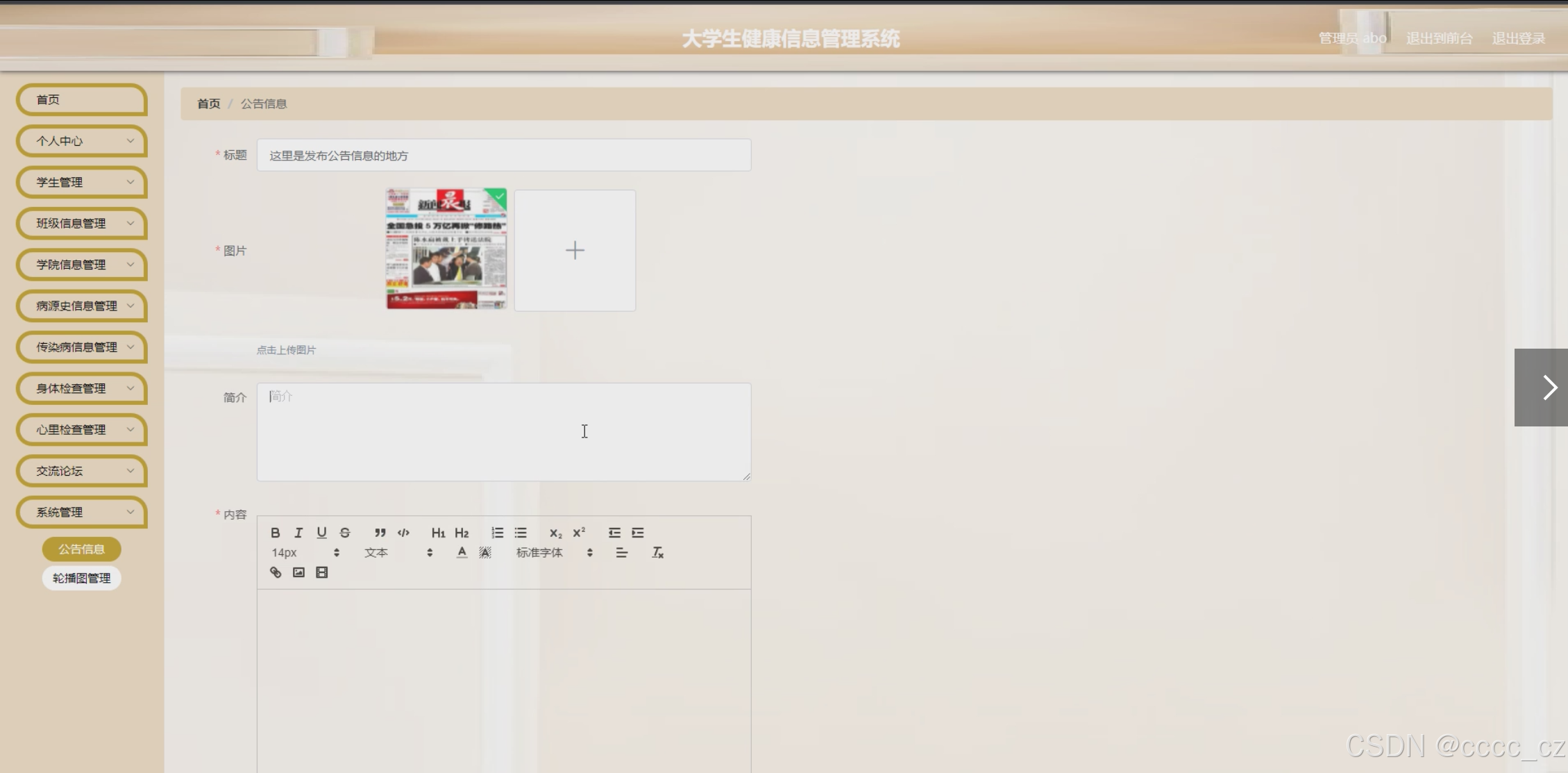The height and width of the screenshot is (773, 1568).
Task: Insert image into editor content
Action: (x=298, y=572)
